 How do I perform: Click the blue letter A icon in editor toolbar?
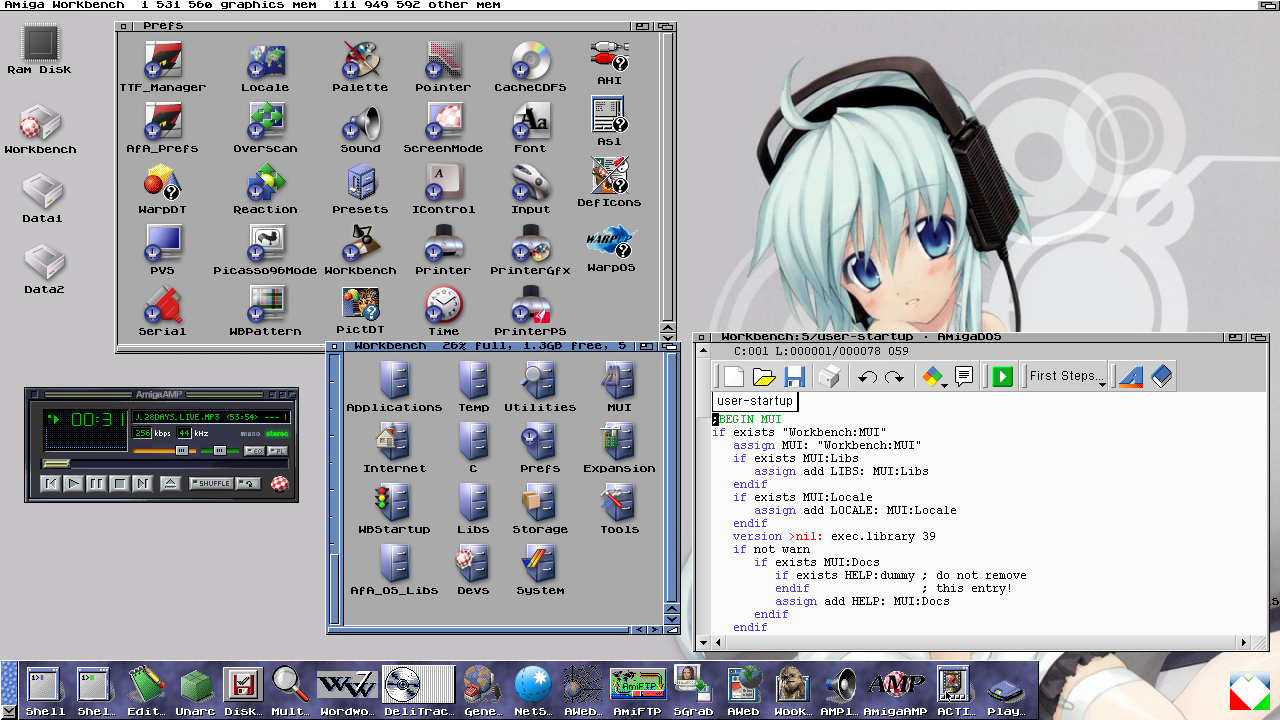tap(1131, 376)
